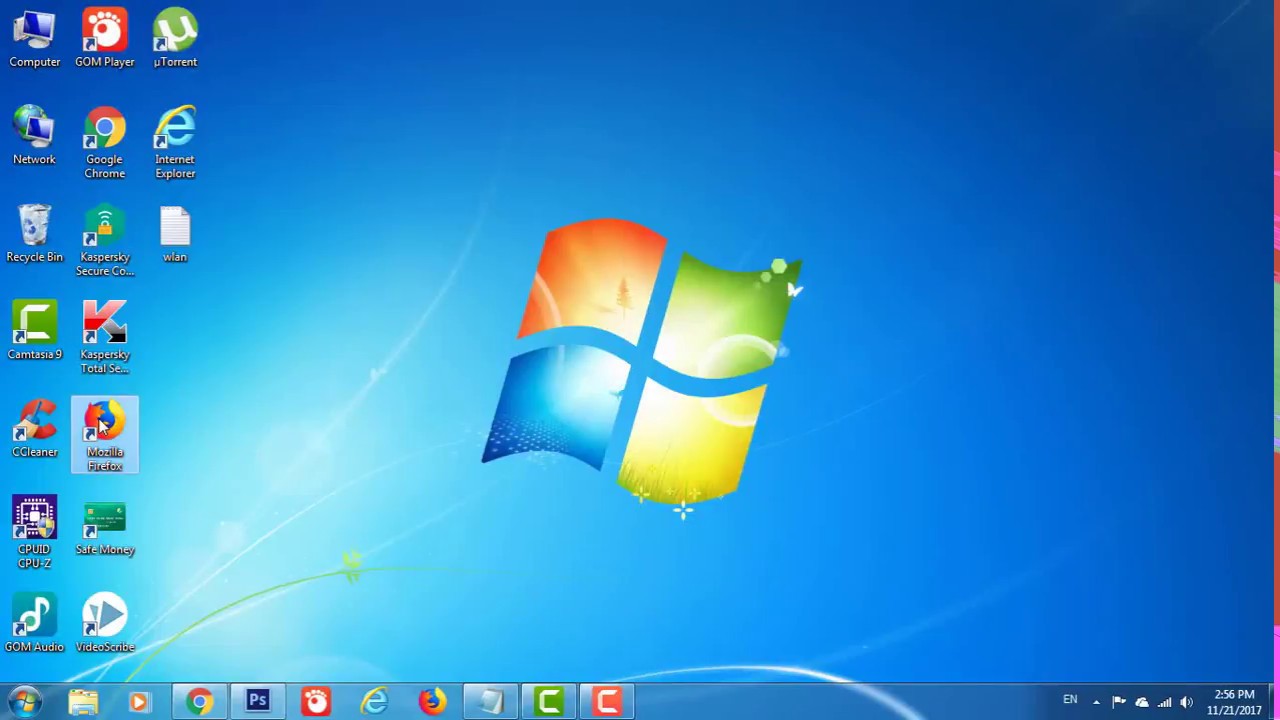This screenshot has height=720, width=1280.
Task: Open the network signal tray icon
Action: (1164, 702)
